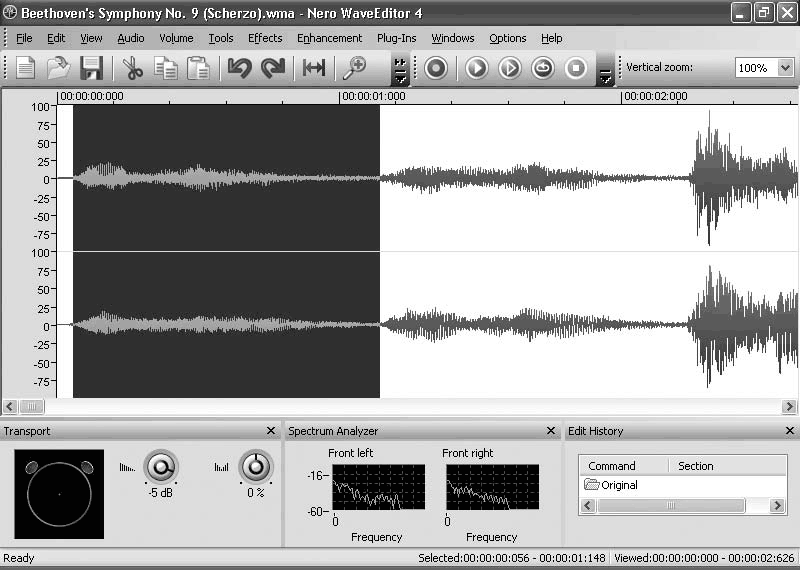Select the Original entry in Edit History
The width and height of the screenshot is (800, 570).
(x=619, y=485)
